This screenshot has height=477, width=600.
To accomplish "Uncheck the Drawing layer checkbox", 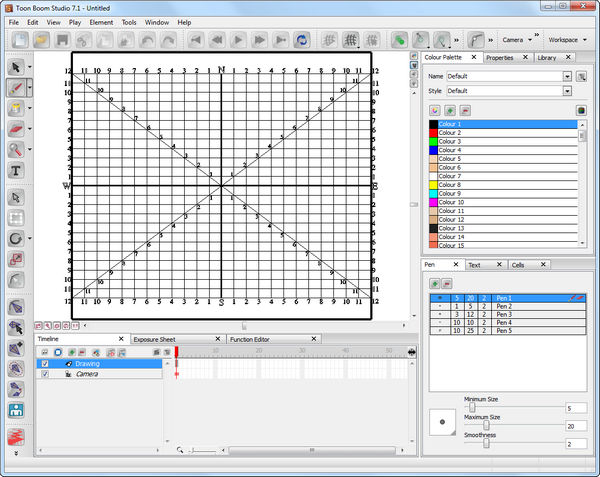I will [x=43, y=364].
